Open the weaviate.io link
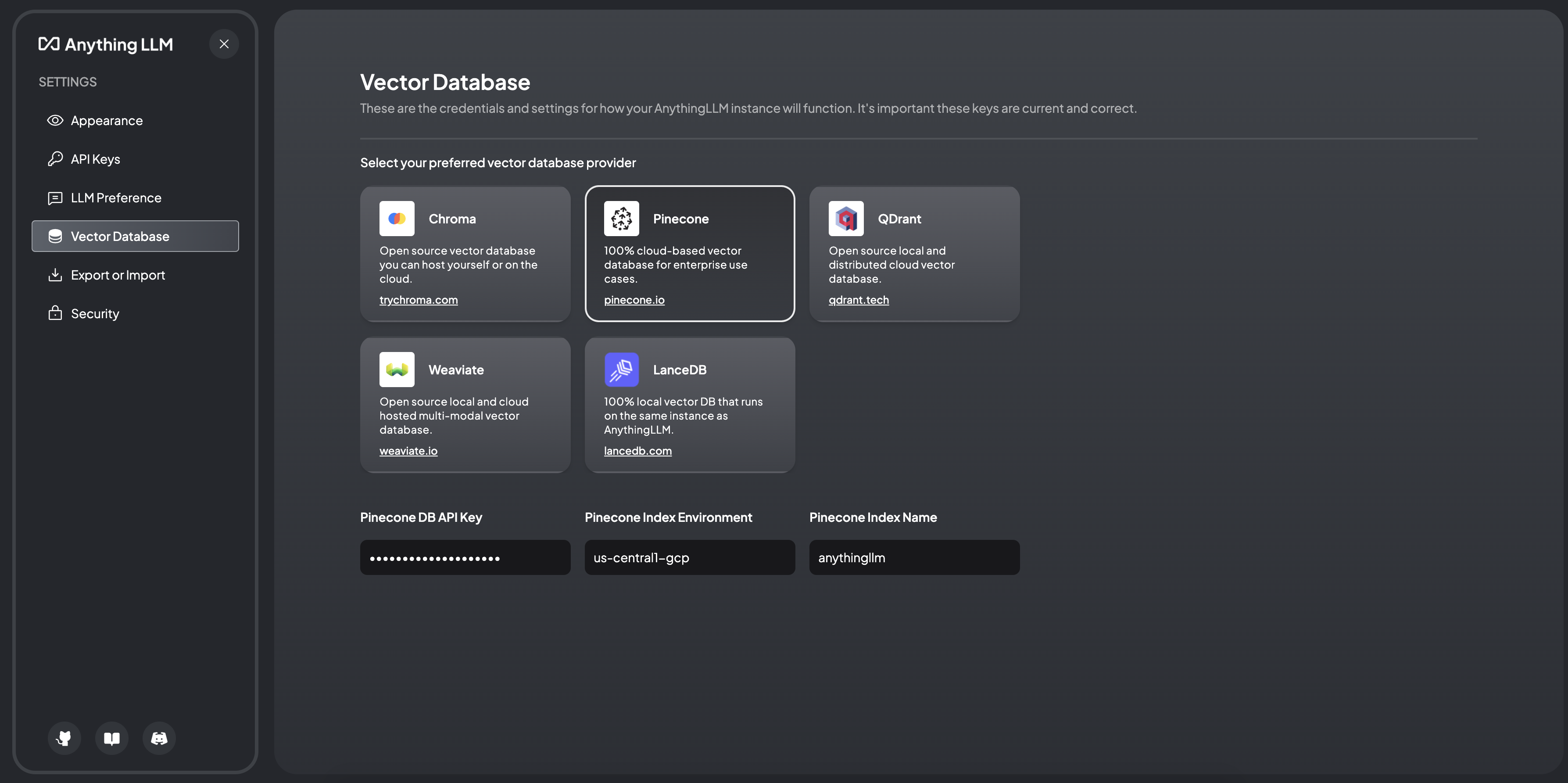 click(x=408, y=451)
